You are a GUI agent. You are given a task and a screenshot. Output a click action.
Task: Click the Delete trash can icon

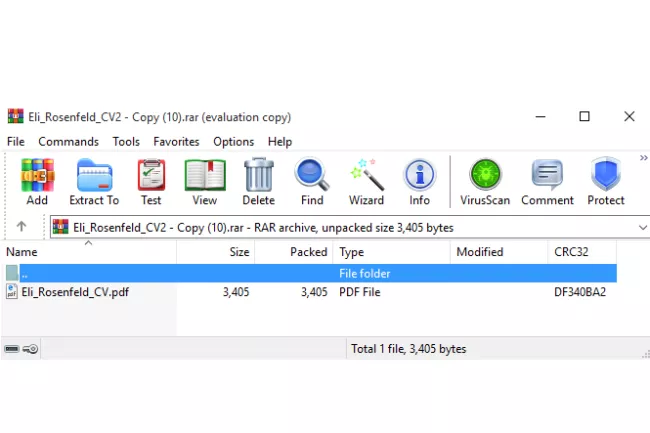point(259,175)
